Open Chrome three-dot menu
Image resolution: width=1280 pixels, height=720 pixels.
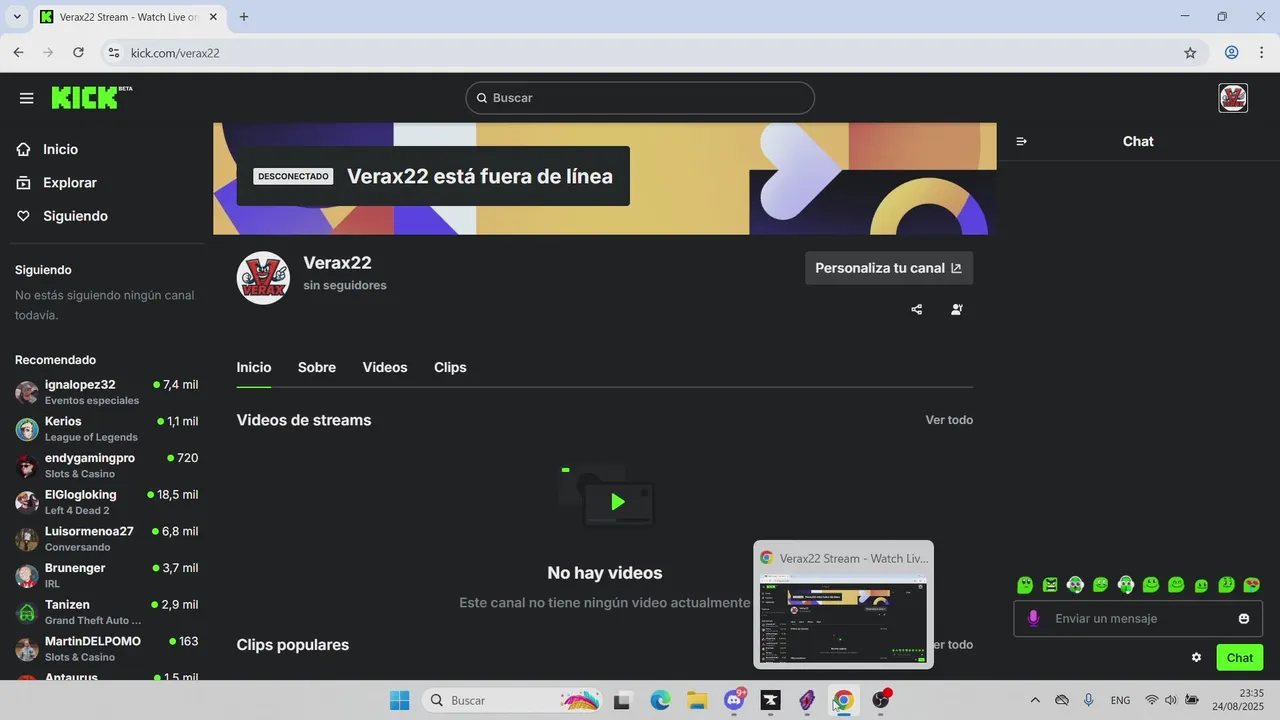point(1263,53)
